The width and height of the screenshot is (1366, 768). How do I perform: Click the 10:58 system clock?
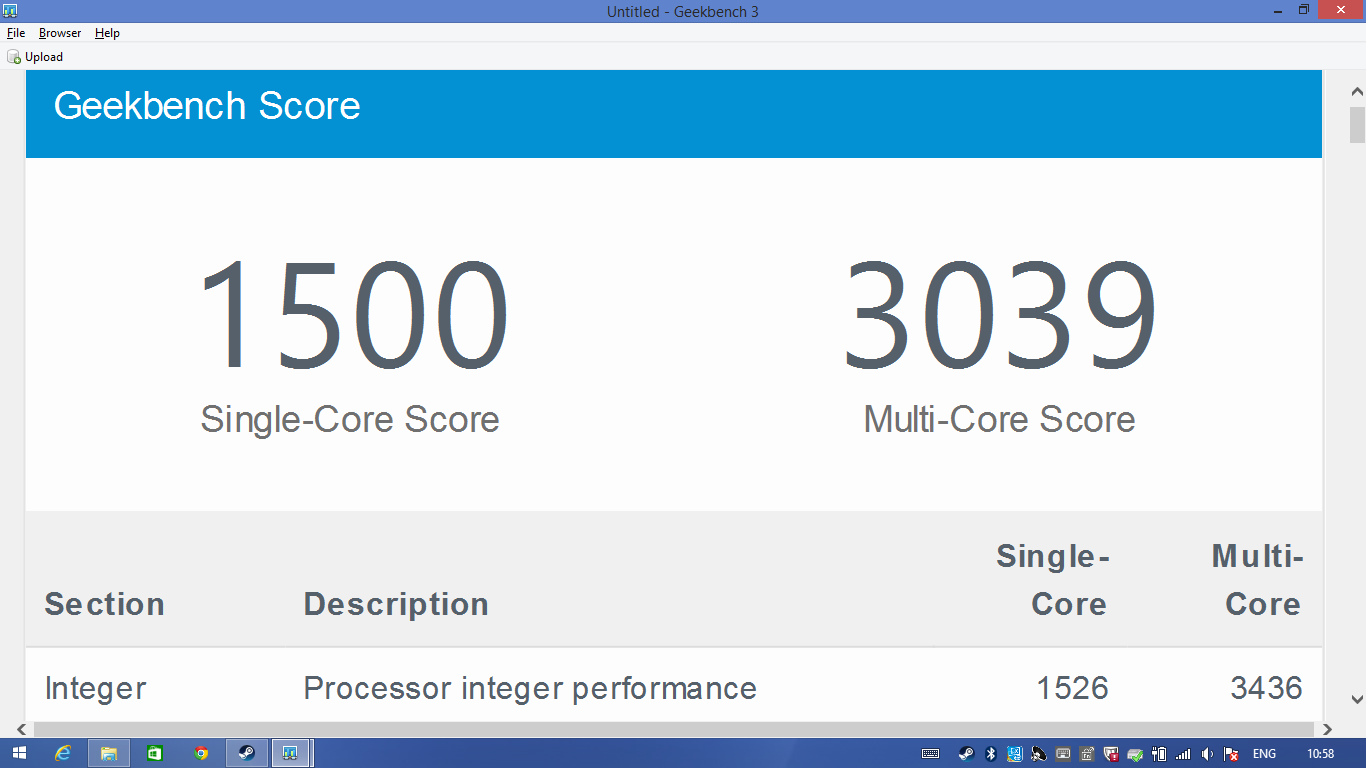(x=1320, y=754)
